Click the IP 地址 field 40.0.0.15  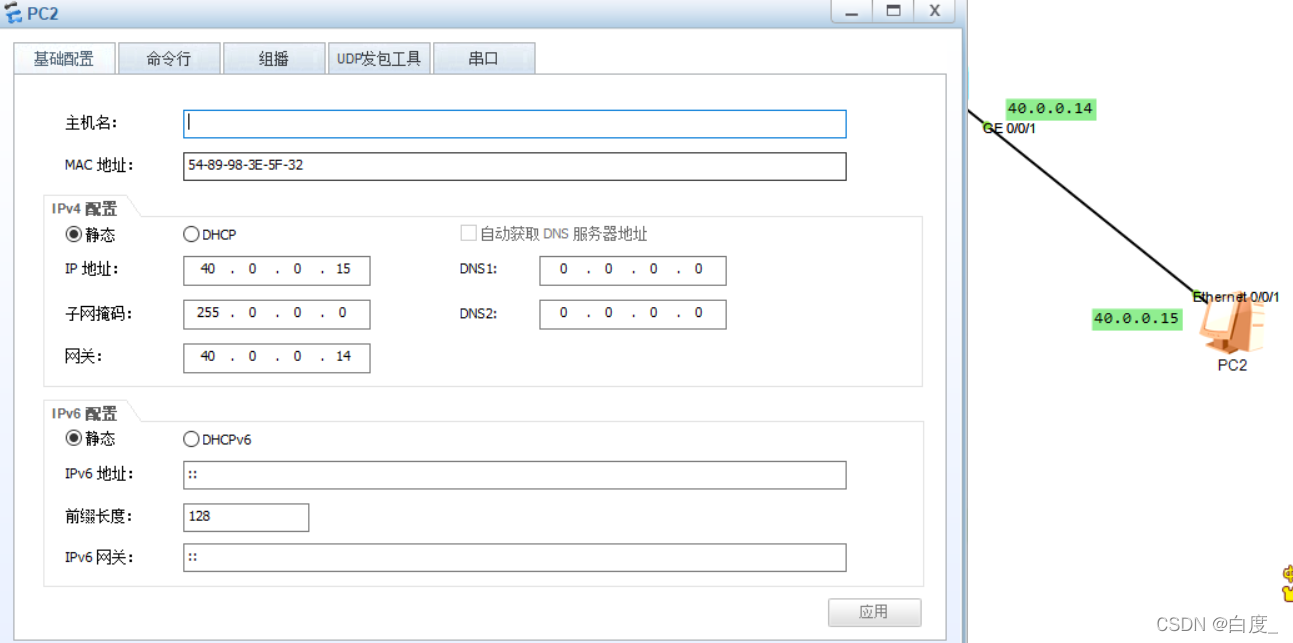point(277,270)
